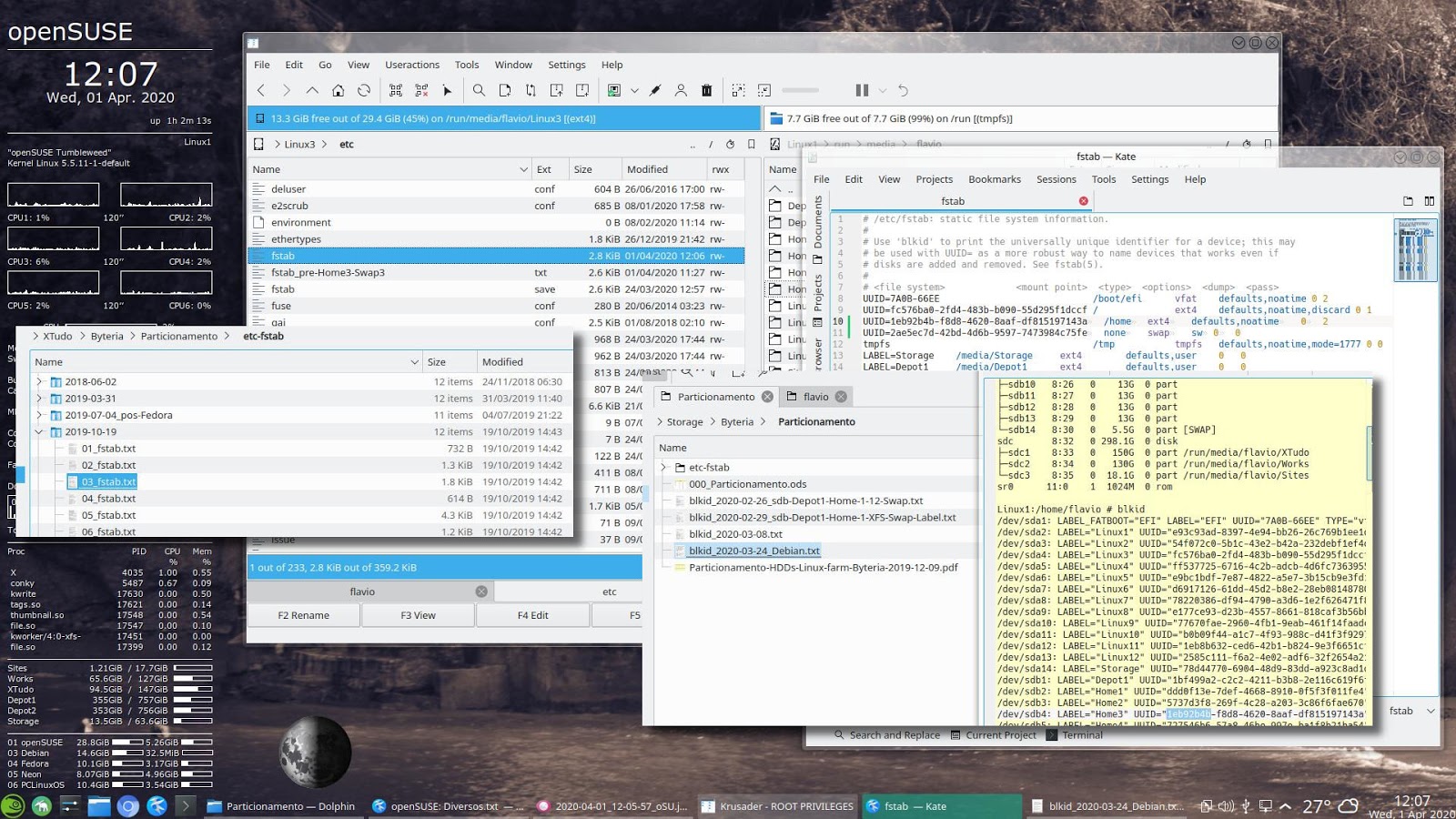Open the Sessions menu in Kate
1456x819 pixels.
click(1056, 179)
